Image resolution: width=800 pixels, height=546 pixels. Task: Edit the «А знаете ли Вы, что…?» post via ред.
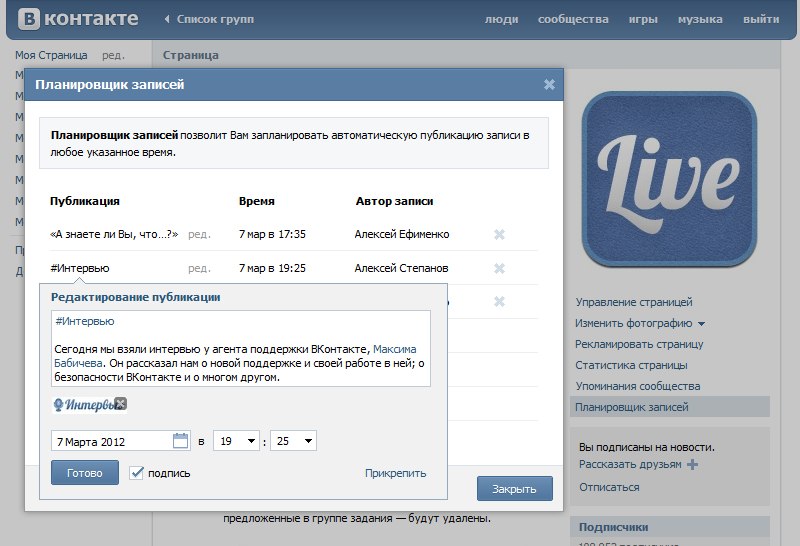pos(199,234)
